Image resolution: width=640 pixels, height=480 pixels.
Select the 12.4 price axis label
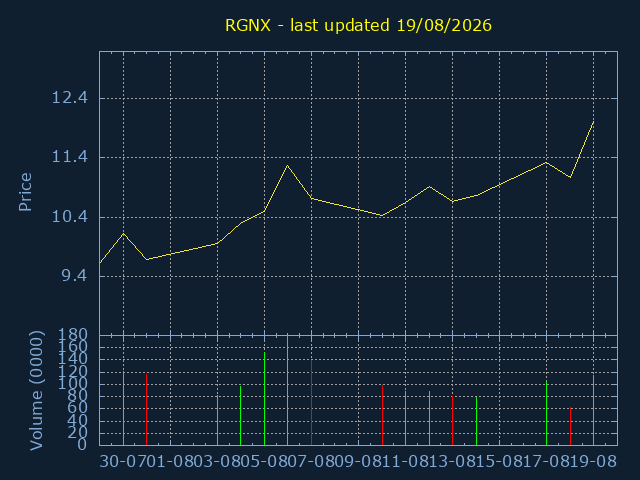coord(70,98)
